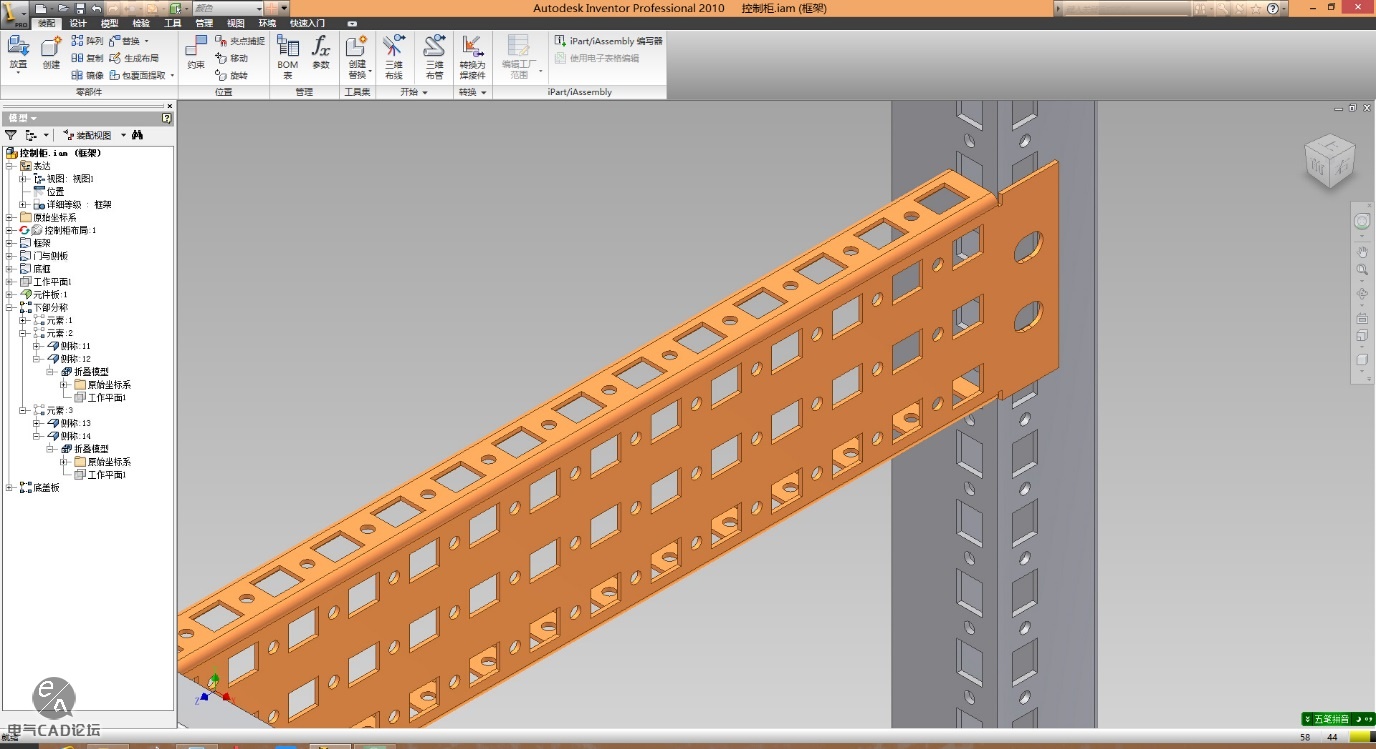Screen dimensions: 1376x749
Task: Click the 夹点捕捉 grip snap tool
Action: 240,41
